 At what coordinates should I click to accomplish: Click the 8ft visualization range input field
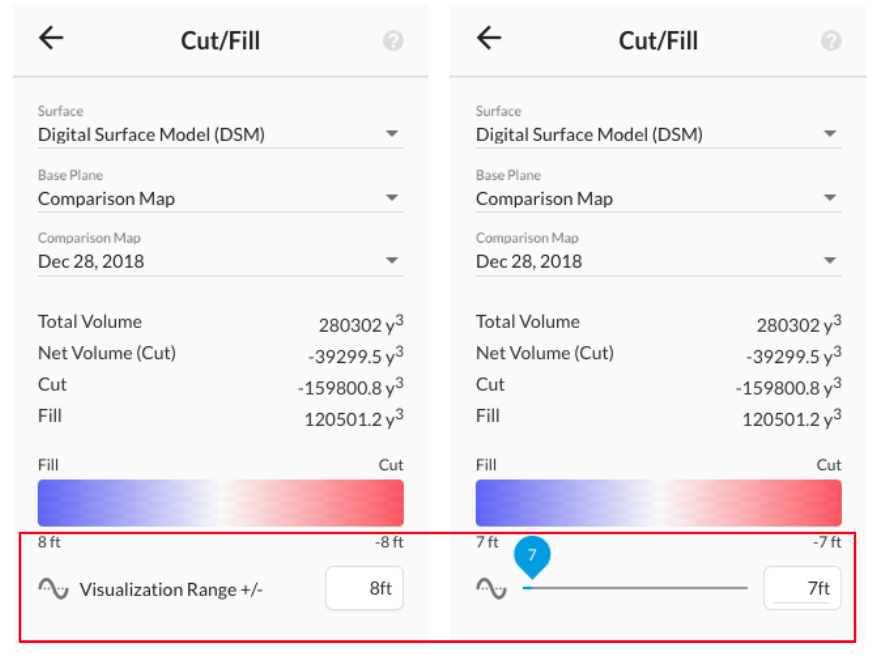click(x=365, y=588)
